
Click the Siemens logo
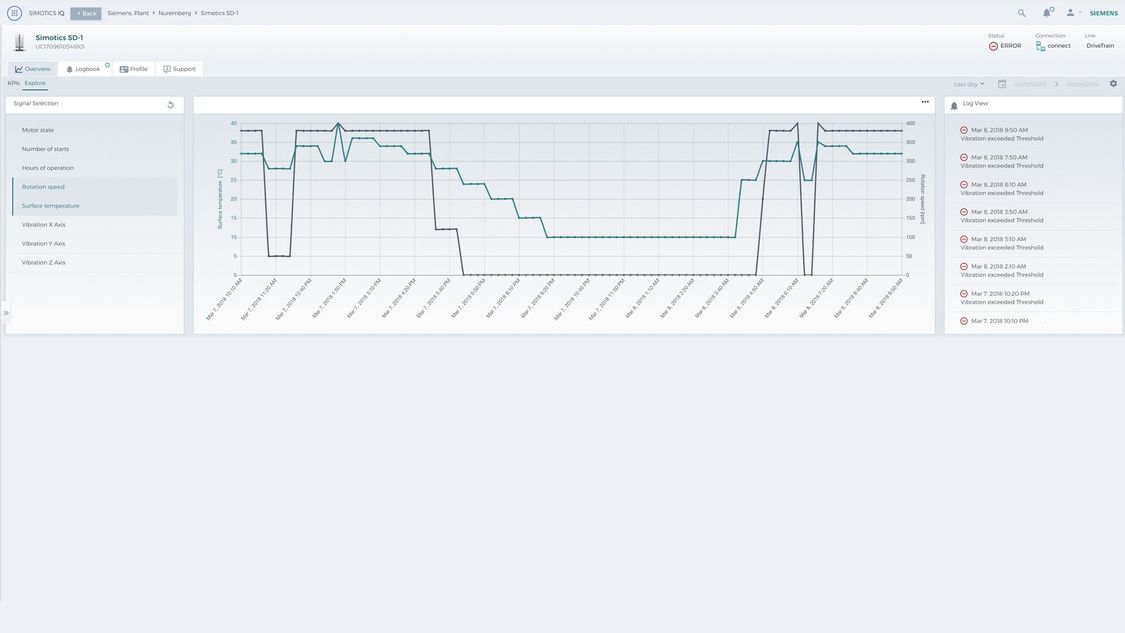pos(1103,13)
